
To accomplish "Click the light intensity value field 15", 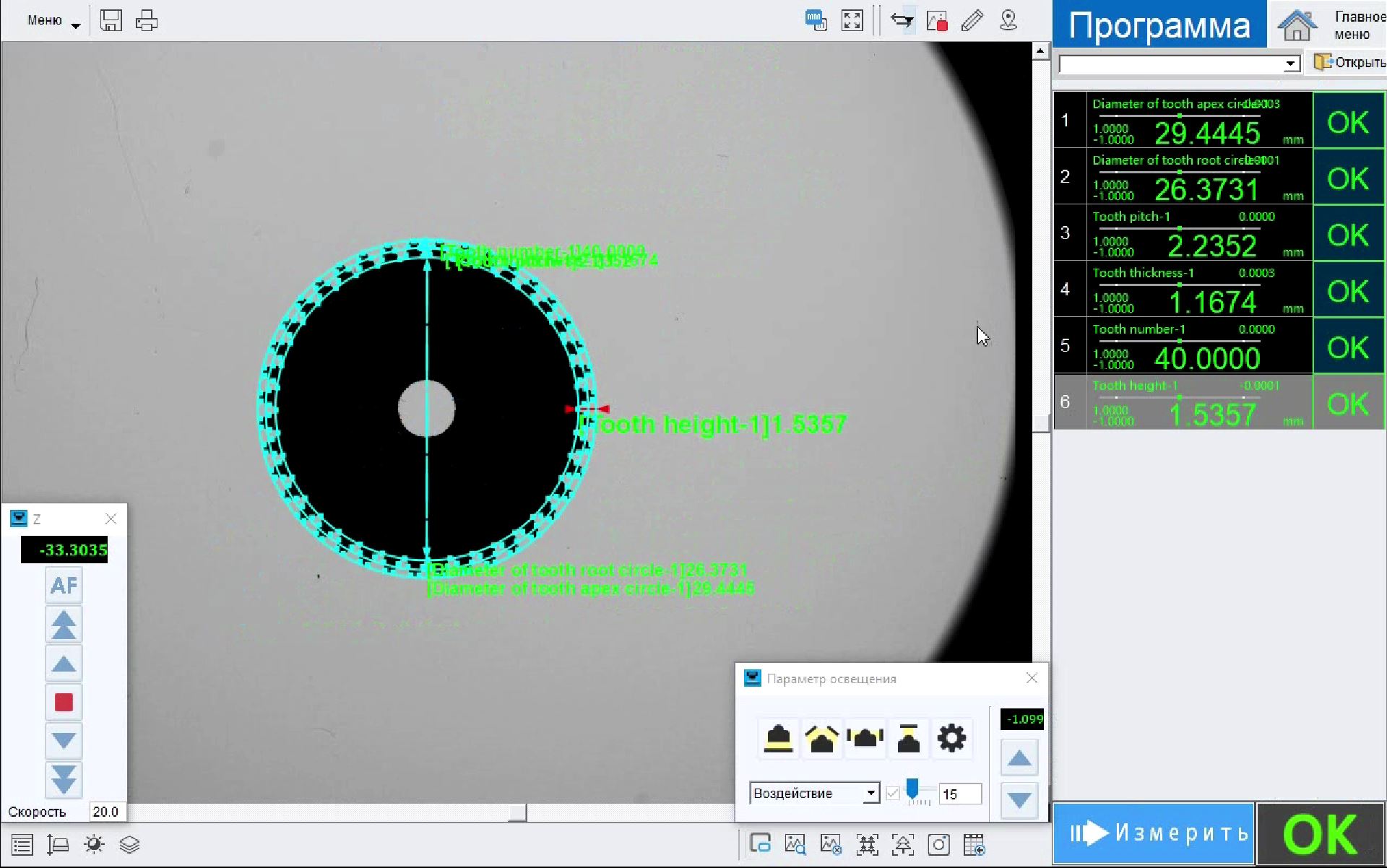I will 960,794.
